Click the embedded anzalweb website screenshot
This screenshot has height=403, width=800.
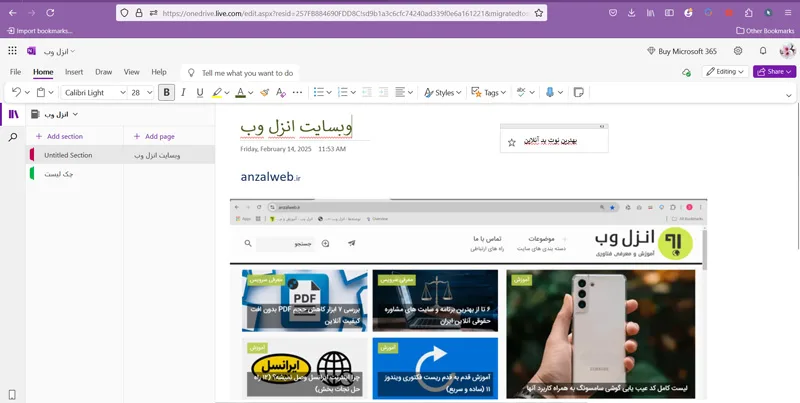click(x=468, y=298)
